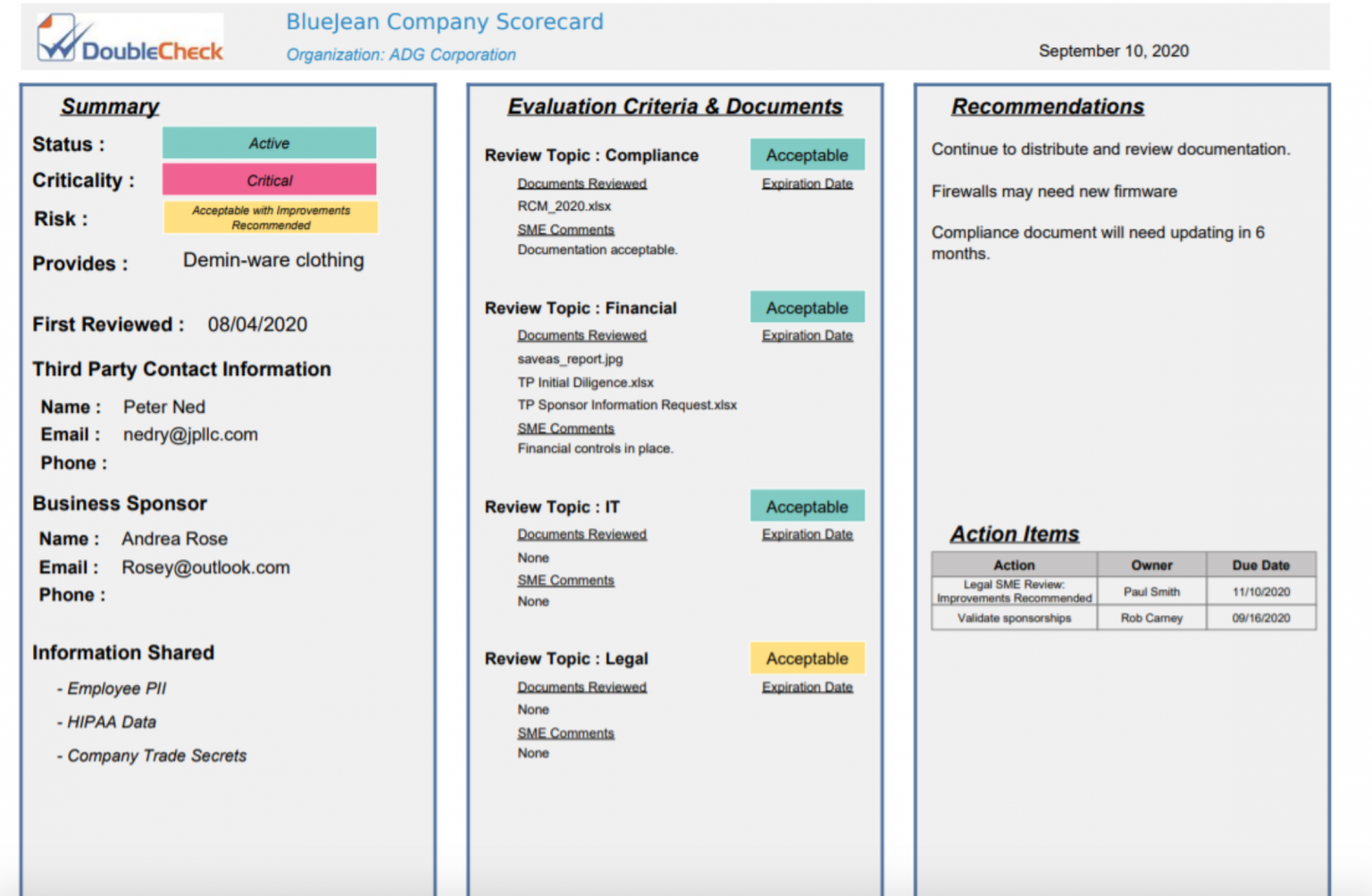Screen dimensions: 1372x896
Task: Select the teal Active status badge
Action: (x=269, y=143)
